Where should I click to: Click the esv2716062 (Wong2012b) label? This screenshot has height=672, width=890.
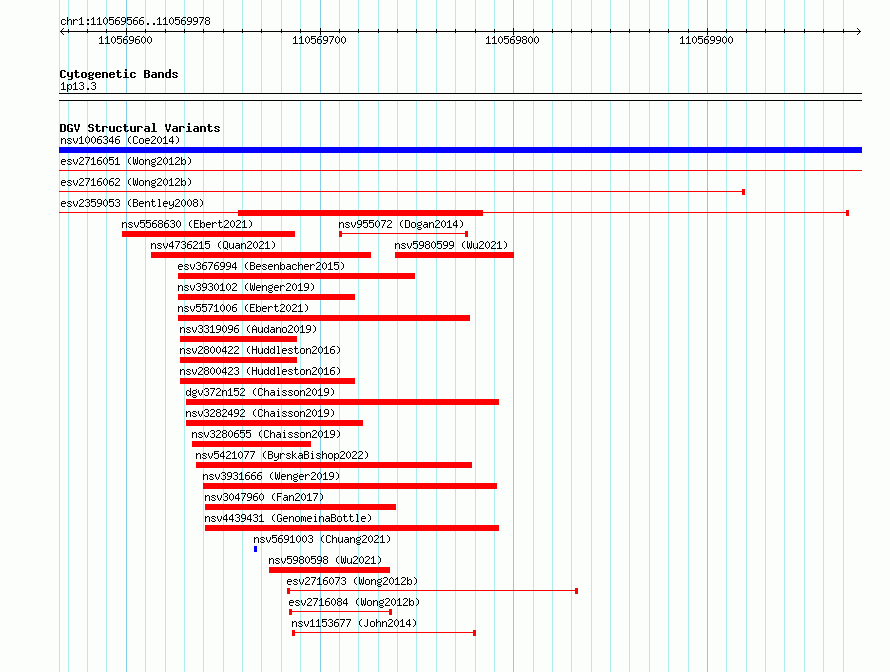[x=126, y=182]
